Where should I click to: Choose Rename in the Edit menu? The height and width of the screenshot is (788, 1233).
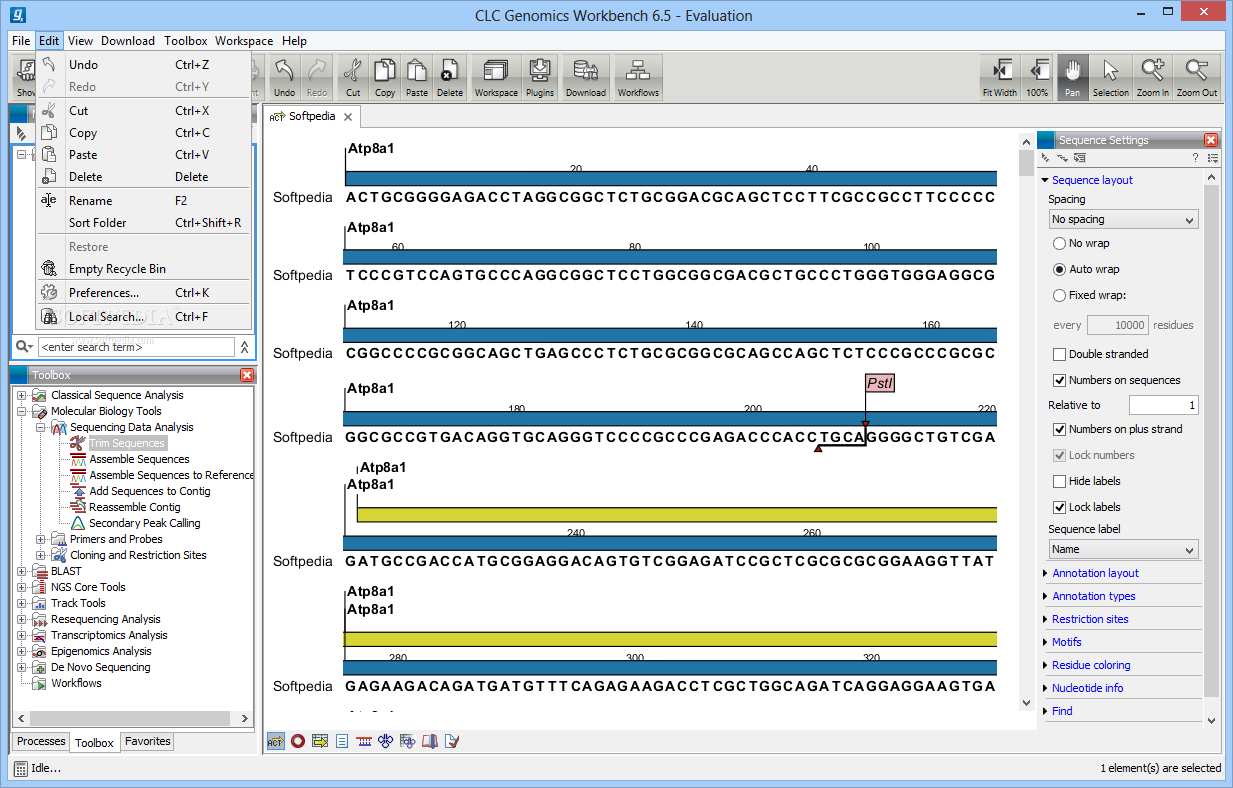point(143,201)
